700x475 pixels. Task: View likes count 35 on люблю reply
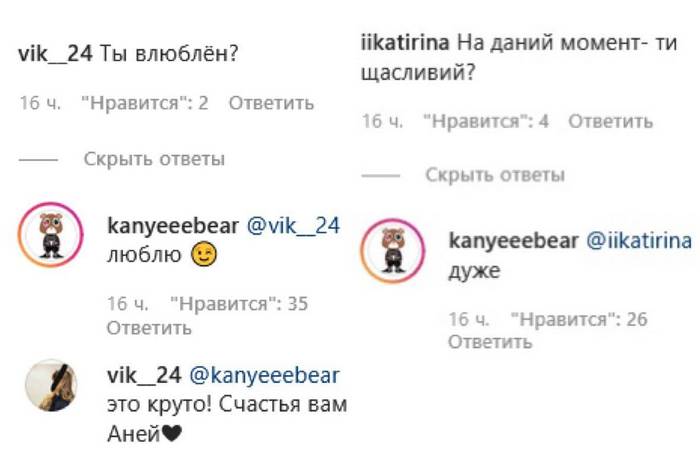(x=239, y=304)
